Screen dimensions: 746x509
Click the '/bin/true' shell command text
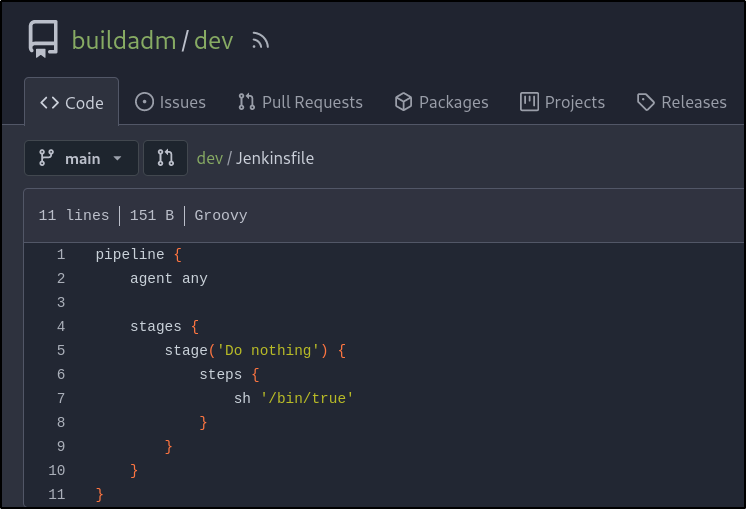[307, 398]
